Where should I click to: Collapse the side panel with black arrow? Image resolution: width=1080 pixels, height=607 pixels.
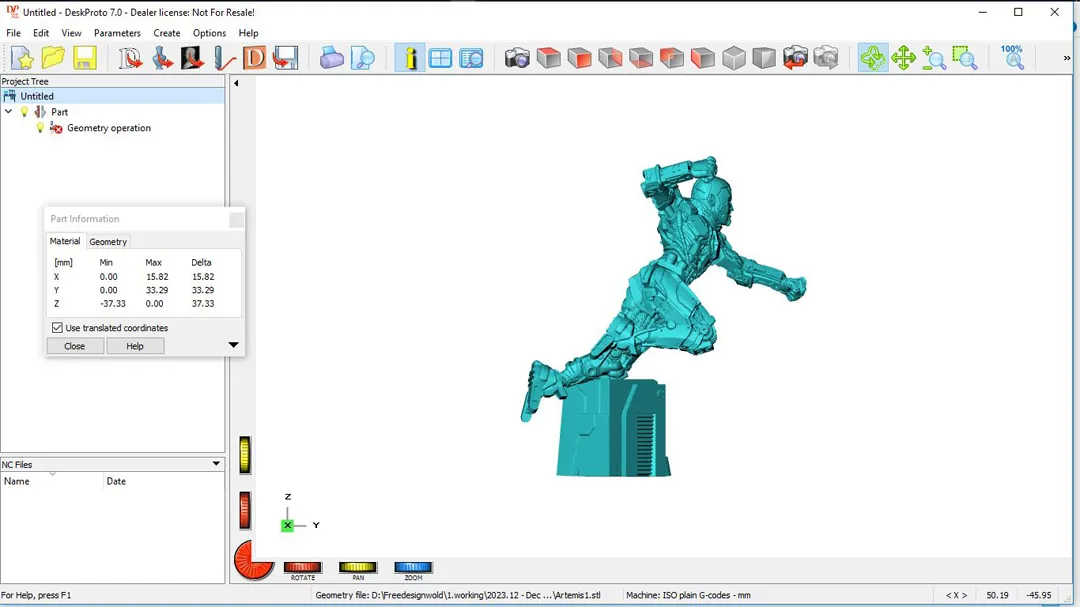point(236,83)
